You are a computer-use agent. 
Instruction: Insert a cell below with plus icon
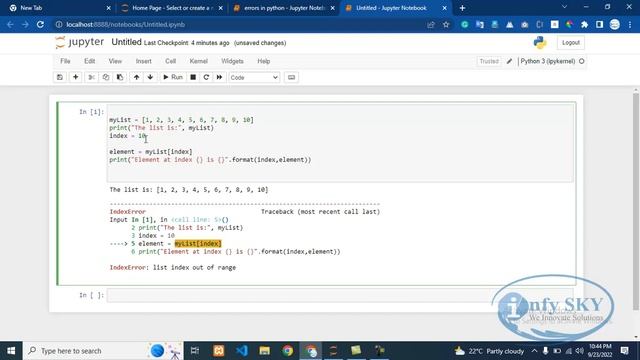point(76,77)
